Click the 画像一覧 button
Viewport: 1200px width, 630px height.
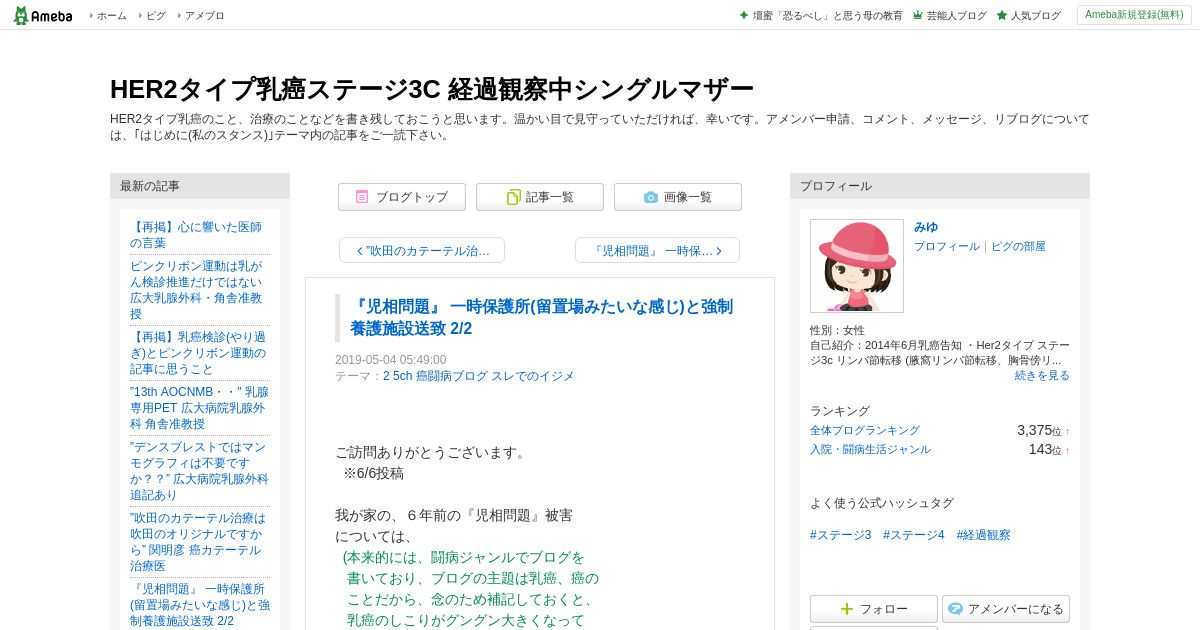[678, 197]
